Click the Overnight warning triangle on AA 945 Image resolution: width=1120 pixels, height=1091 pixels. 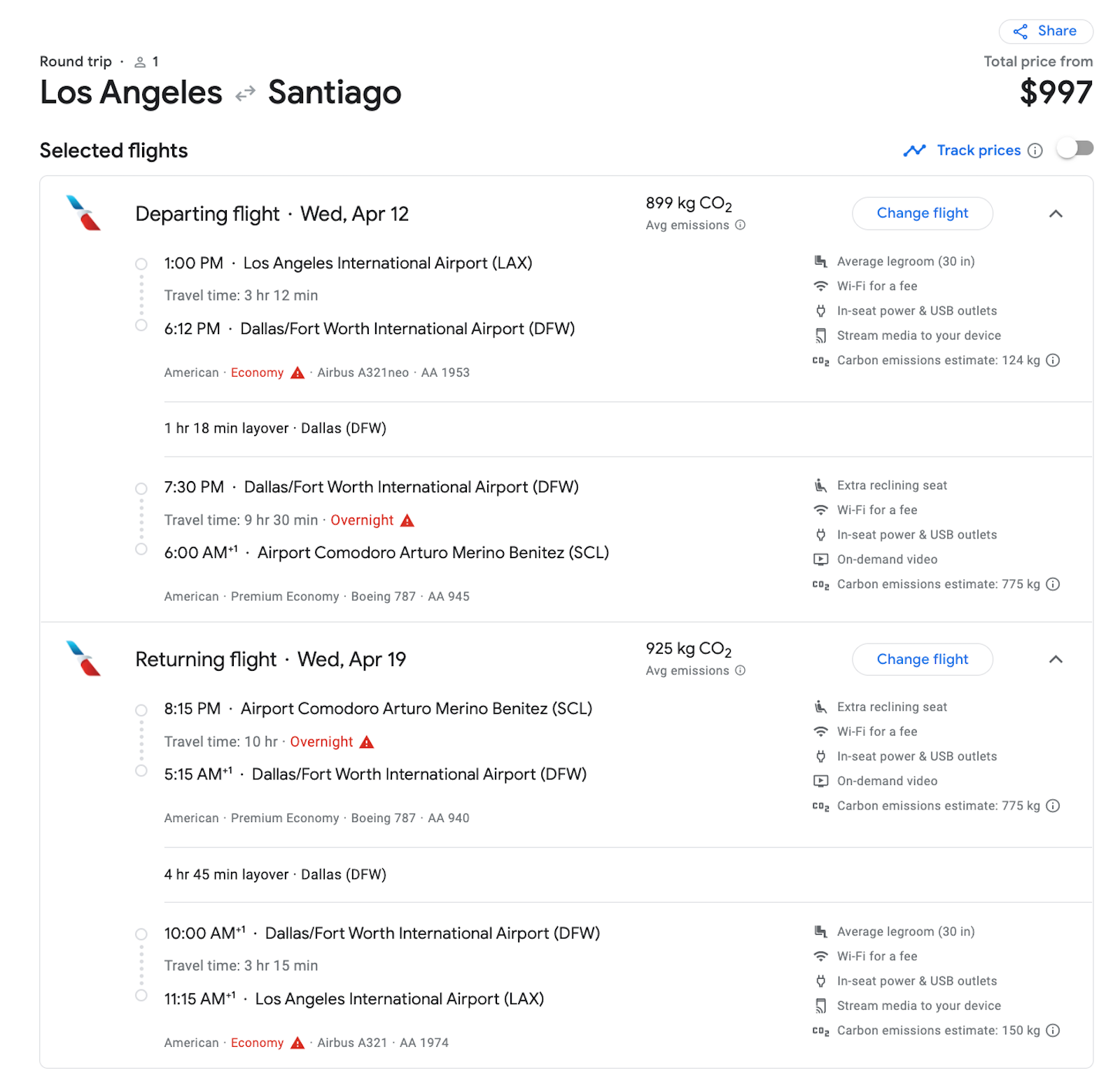coord(407,520)
